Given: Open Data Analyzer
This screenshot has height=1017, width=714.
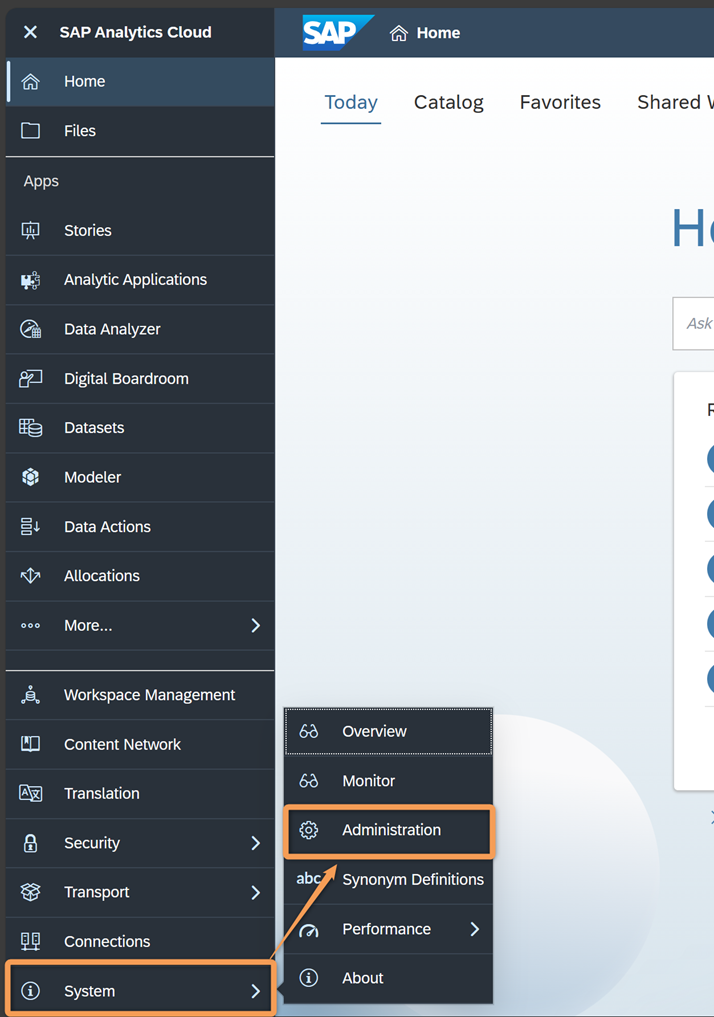Looking at the screenshot, I should pyautogui.click(x=140, y=329).
